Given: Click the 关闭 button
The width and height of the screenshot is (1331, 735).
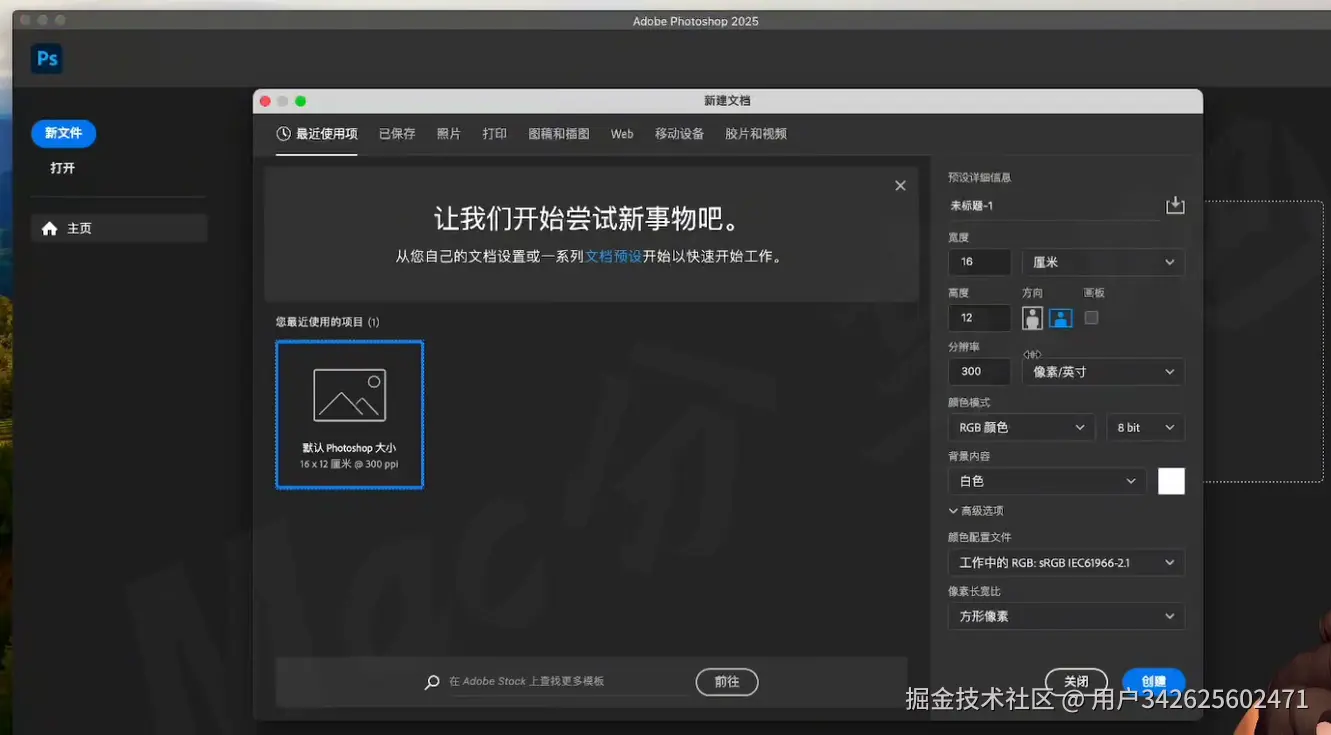Looking at the screenshot, I should [x=1076, y=681].
